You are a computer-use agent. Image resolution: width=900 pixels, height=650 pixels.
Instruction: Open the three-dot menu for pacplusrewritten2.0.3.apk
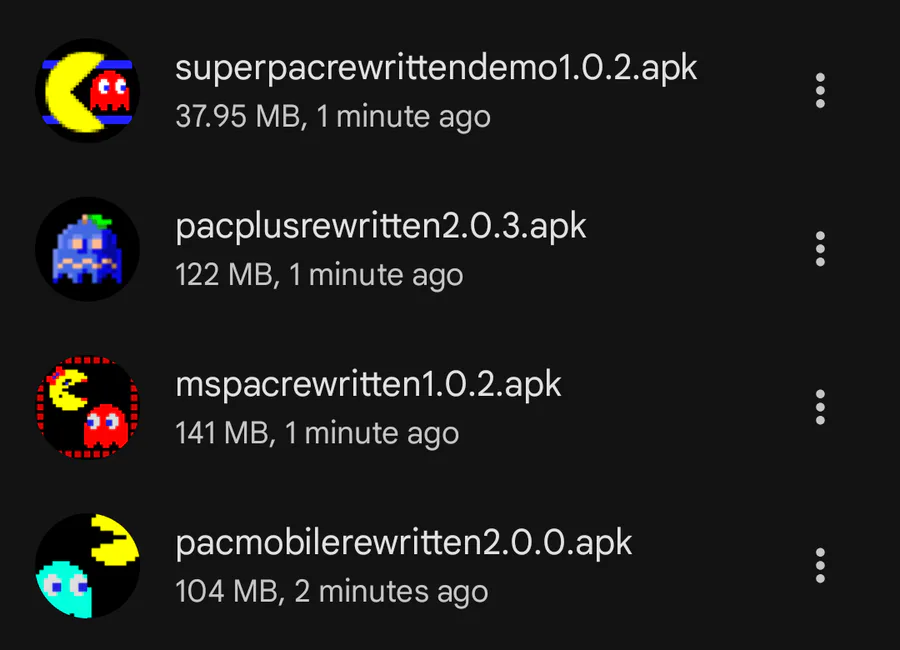tap(820, 249)
